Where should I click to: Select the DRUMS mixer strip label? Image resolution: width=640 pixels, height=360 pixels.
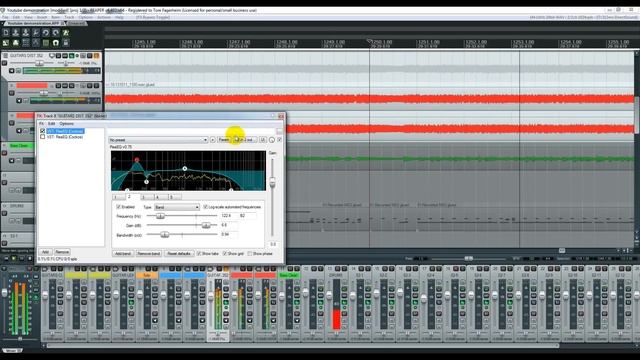coord(336,276)
